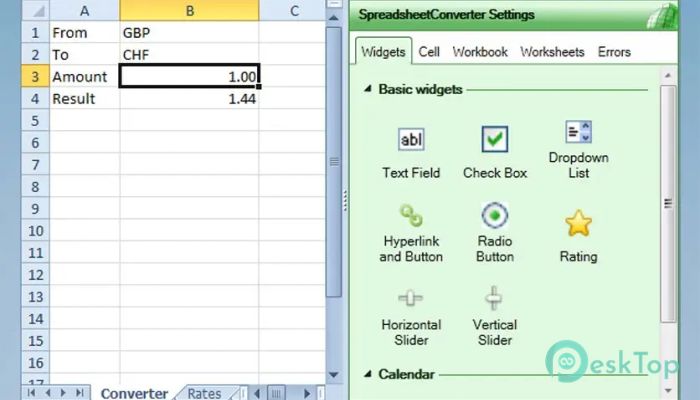Click the Result label cell
Screen dimensions: 700x400
[84, 99]
